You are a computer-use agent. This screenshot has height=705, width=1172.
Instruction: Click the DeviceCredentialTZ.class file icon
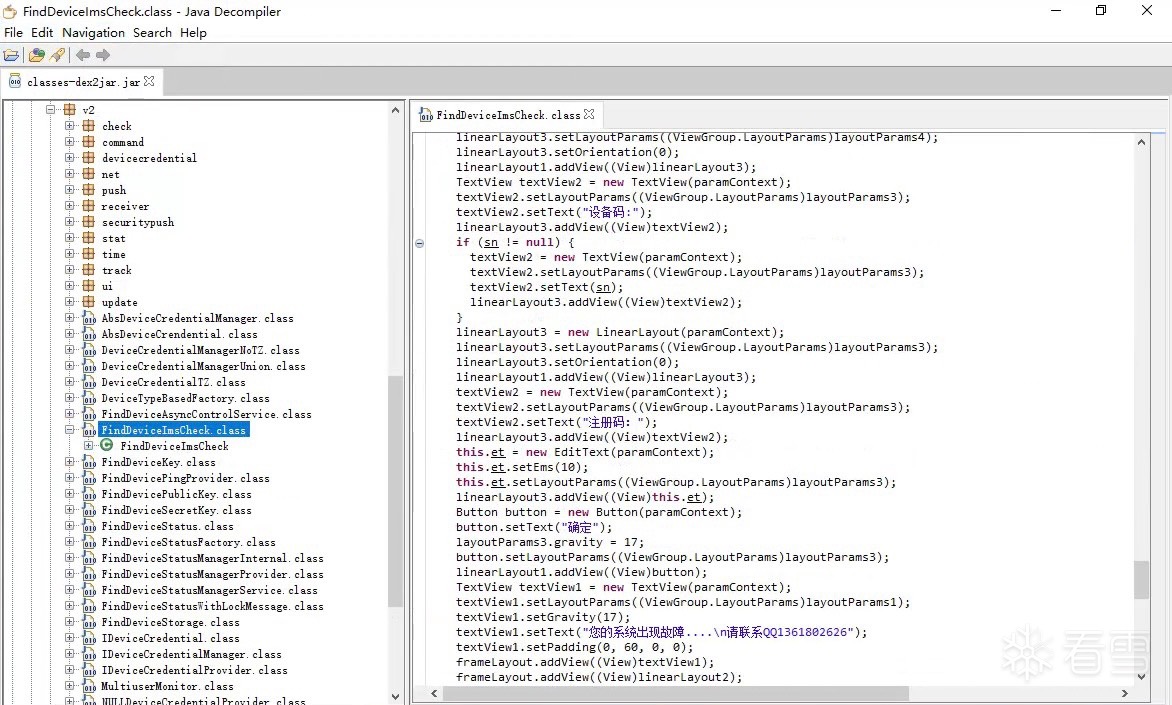click(x=89, y=382)
